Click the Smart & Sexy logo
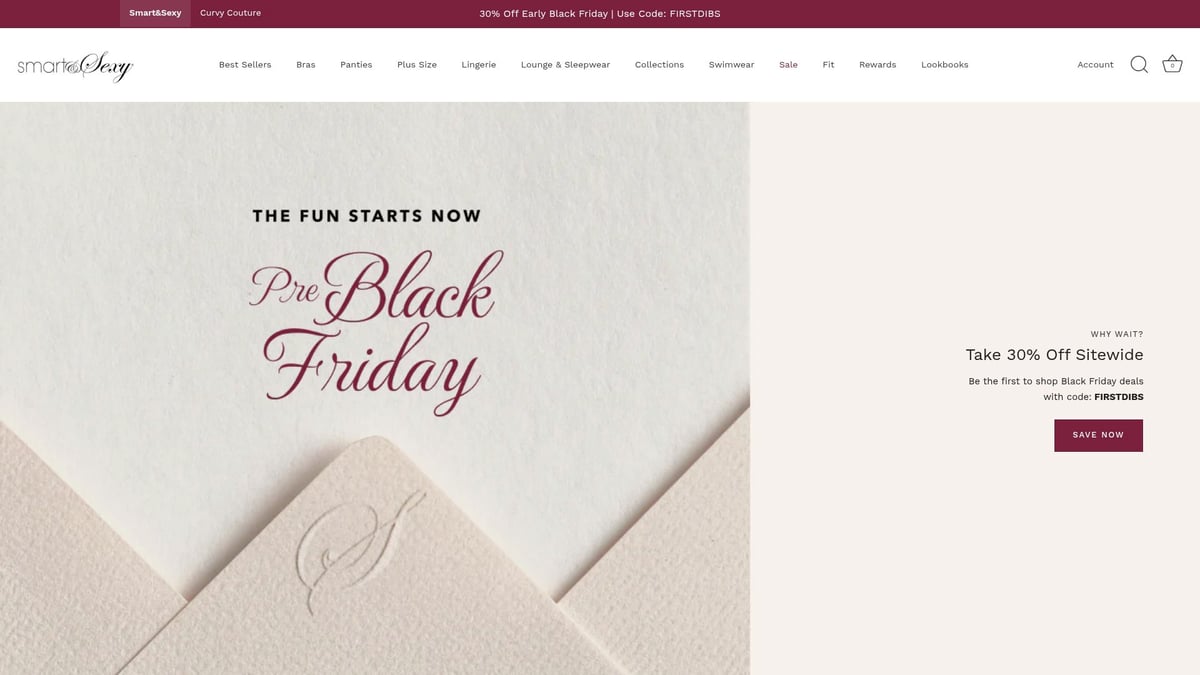Viewport: 1200px width, 675px height. point(75,65)
